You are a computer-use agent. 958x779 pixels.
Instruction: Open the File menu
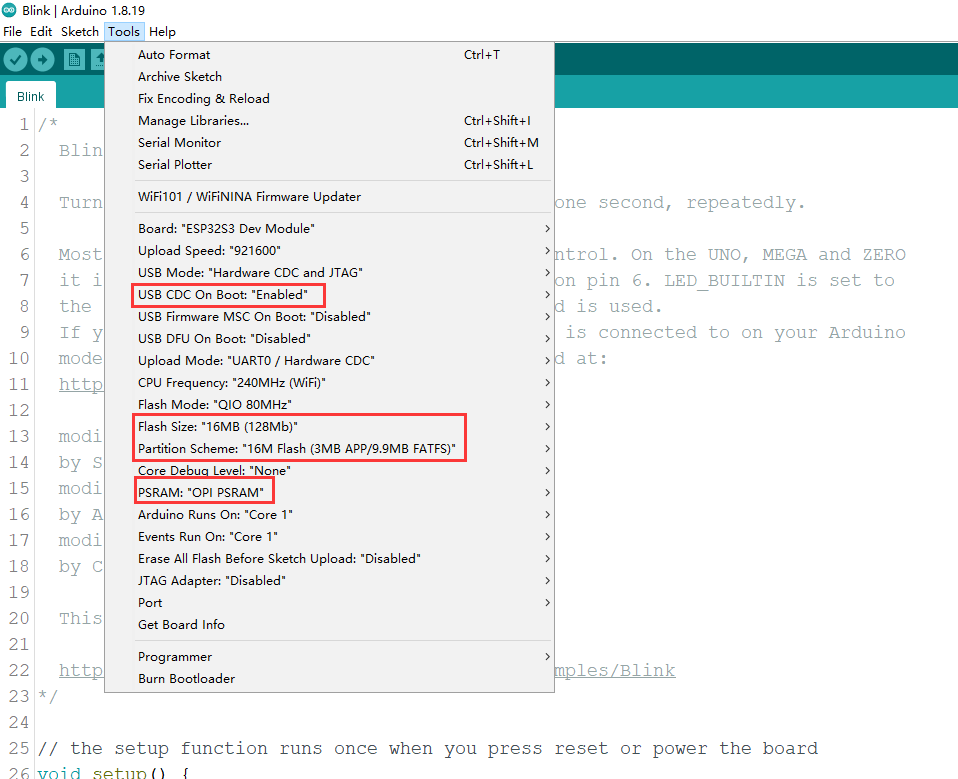coord(12,32)
